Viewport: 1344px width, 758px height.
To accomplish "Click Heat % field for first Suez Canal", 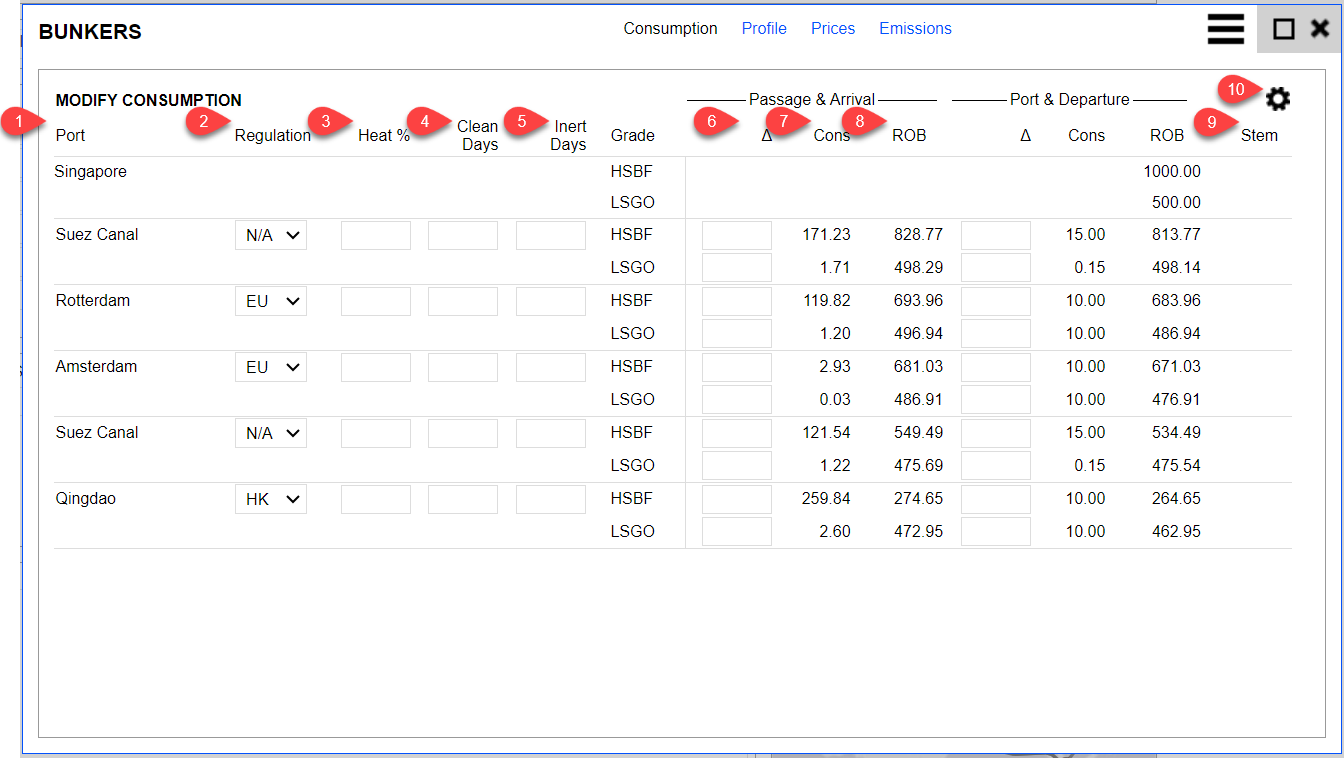I will [375, 236].
